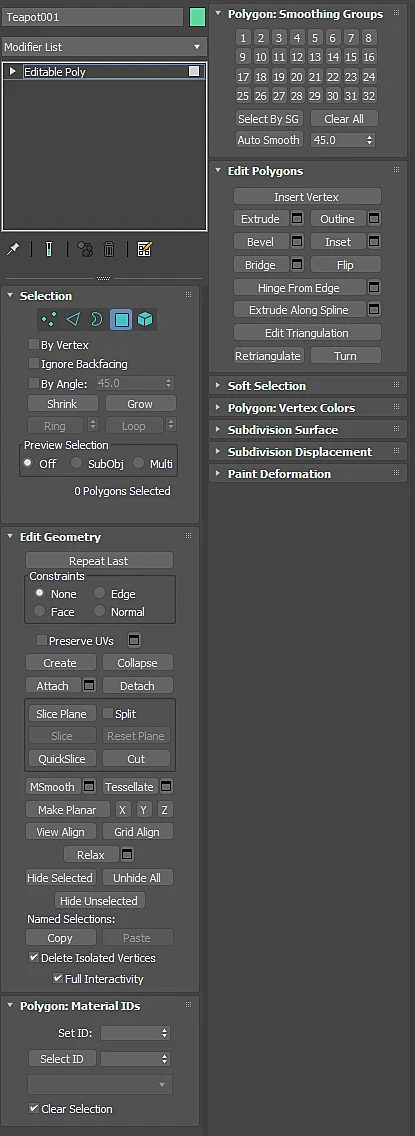Open Extrude settings box icon
The width and height of the screenshot is (415, 1136).
click(x=297, y=219)
